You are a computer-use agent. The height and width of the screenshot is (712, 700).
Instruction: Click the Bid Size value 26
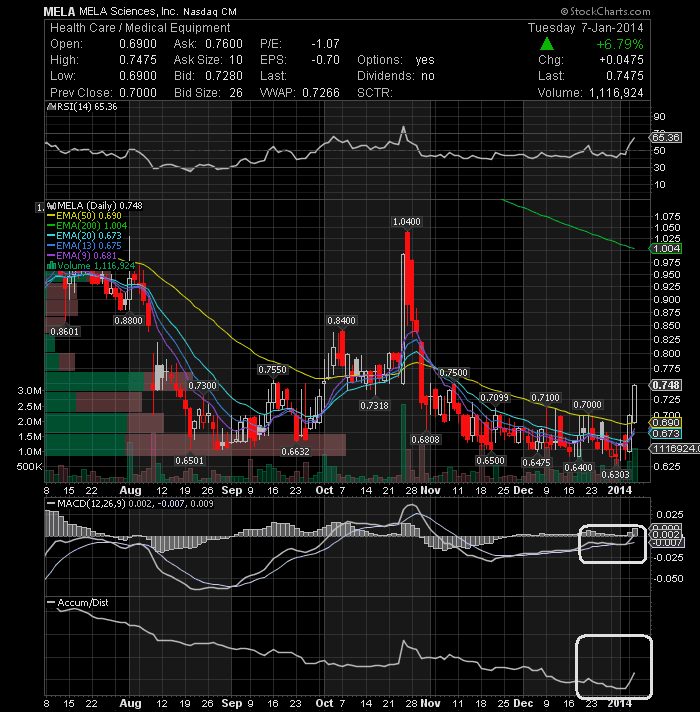pyautogui.click(x=236, y=93)
